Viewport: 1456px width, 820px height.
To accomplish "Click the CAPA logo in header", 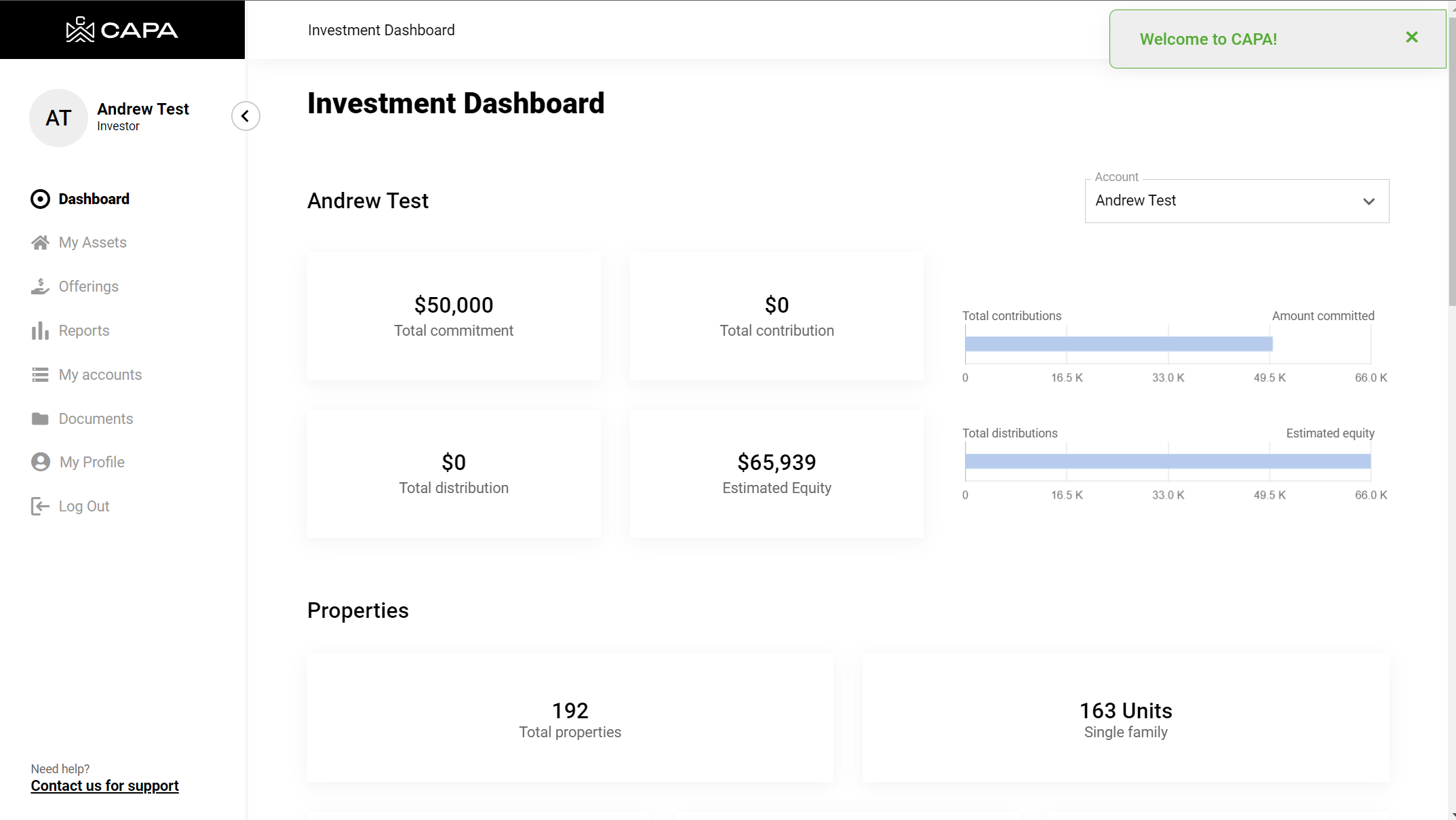I will (x=122, y=30).
